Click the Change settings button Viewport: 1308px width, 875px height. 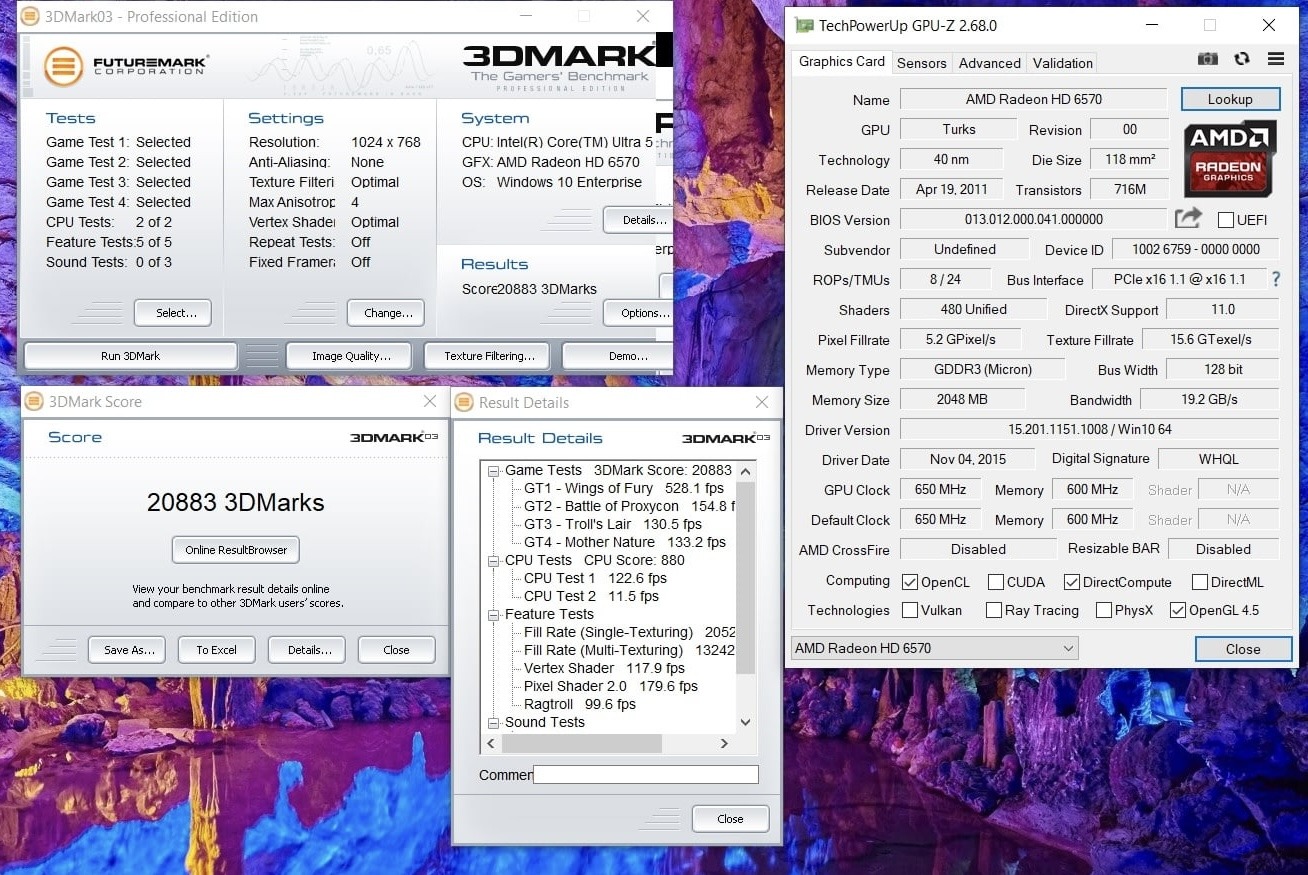388,313
